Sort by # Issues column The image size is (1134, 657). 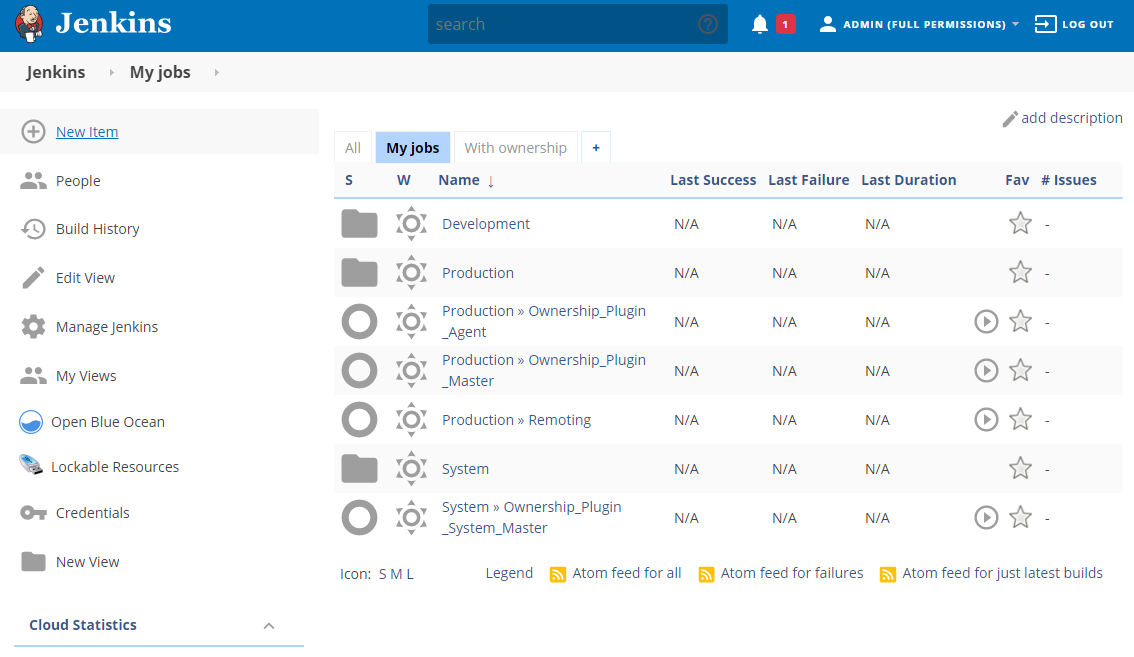1069,180
